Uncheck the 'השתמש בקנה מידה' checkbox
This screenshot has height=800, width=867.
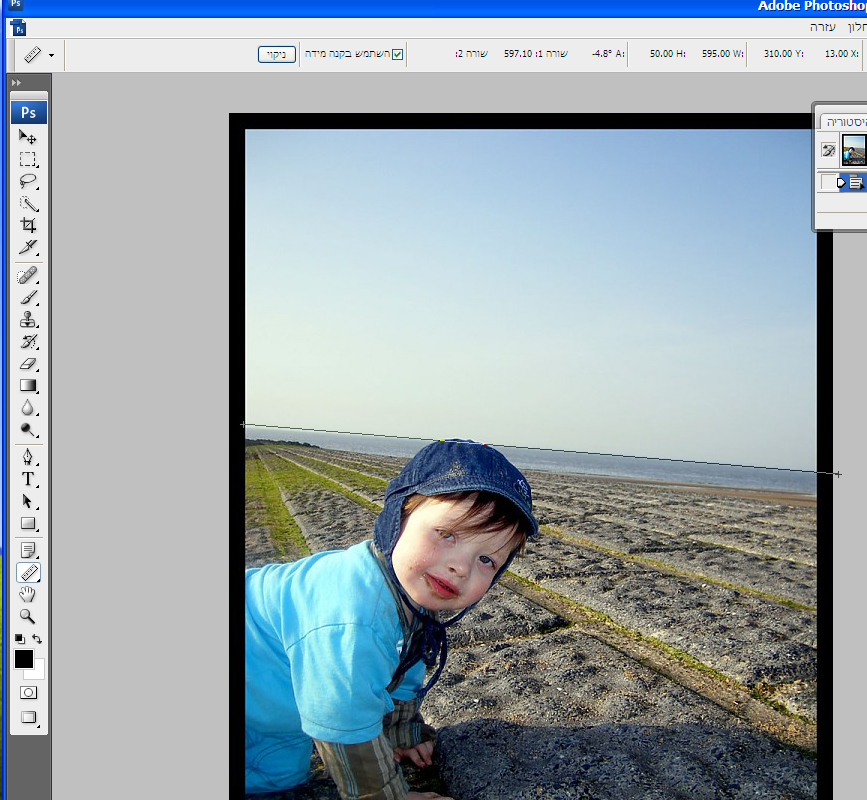[397, 54]
